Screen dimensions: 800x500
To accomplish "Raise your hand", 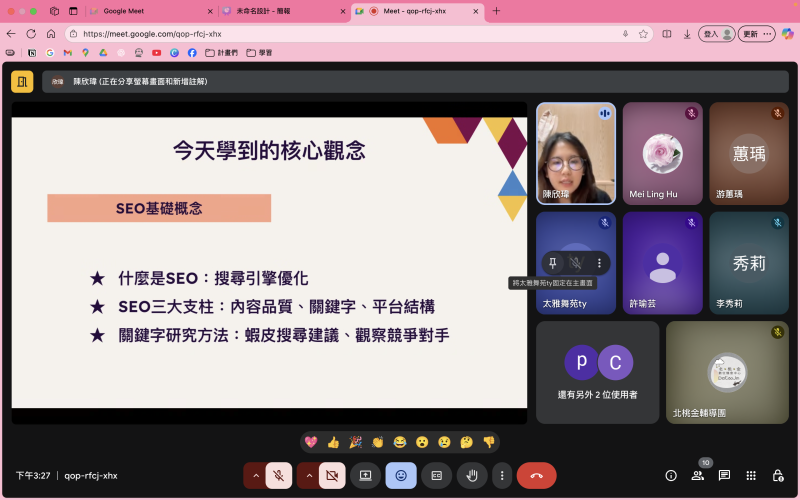I will (x=472, y=476).
